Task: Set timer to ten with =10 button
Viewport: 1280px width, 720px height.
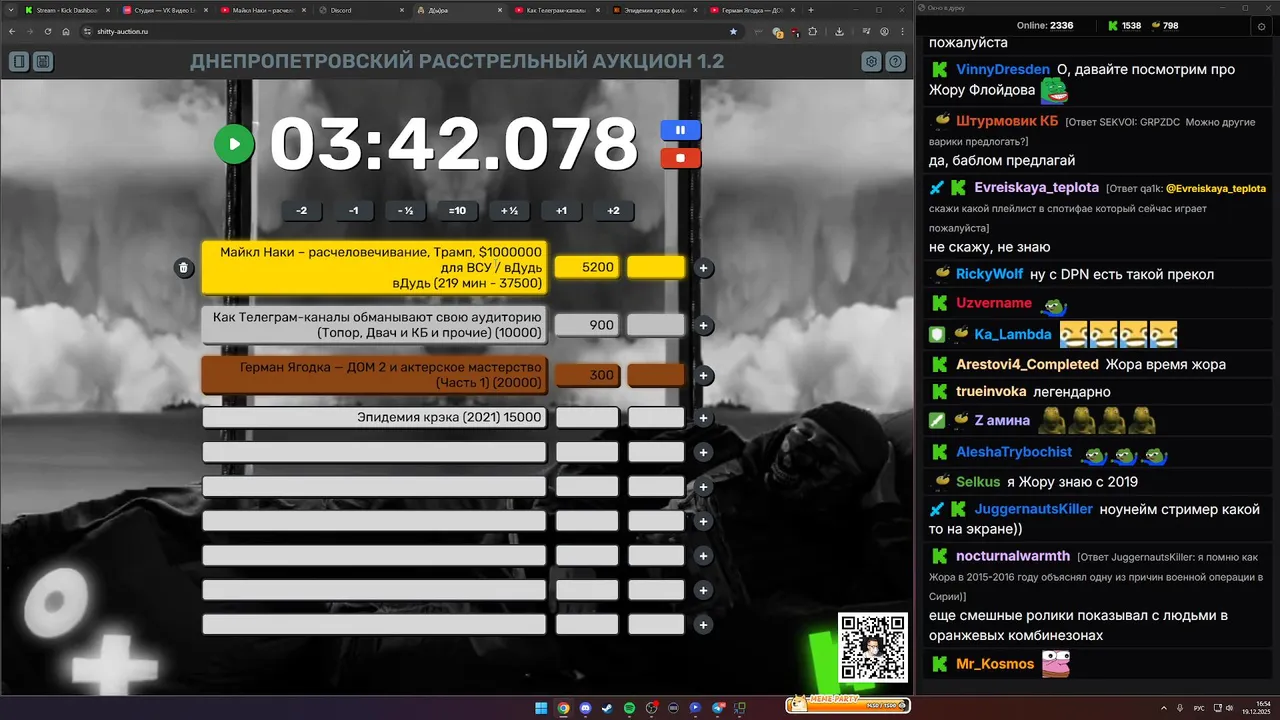Action: [457, 211]
